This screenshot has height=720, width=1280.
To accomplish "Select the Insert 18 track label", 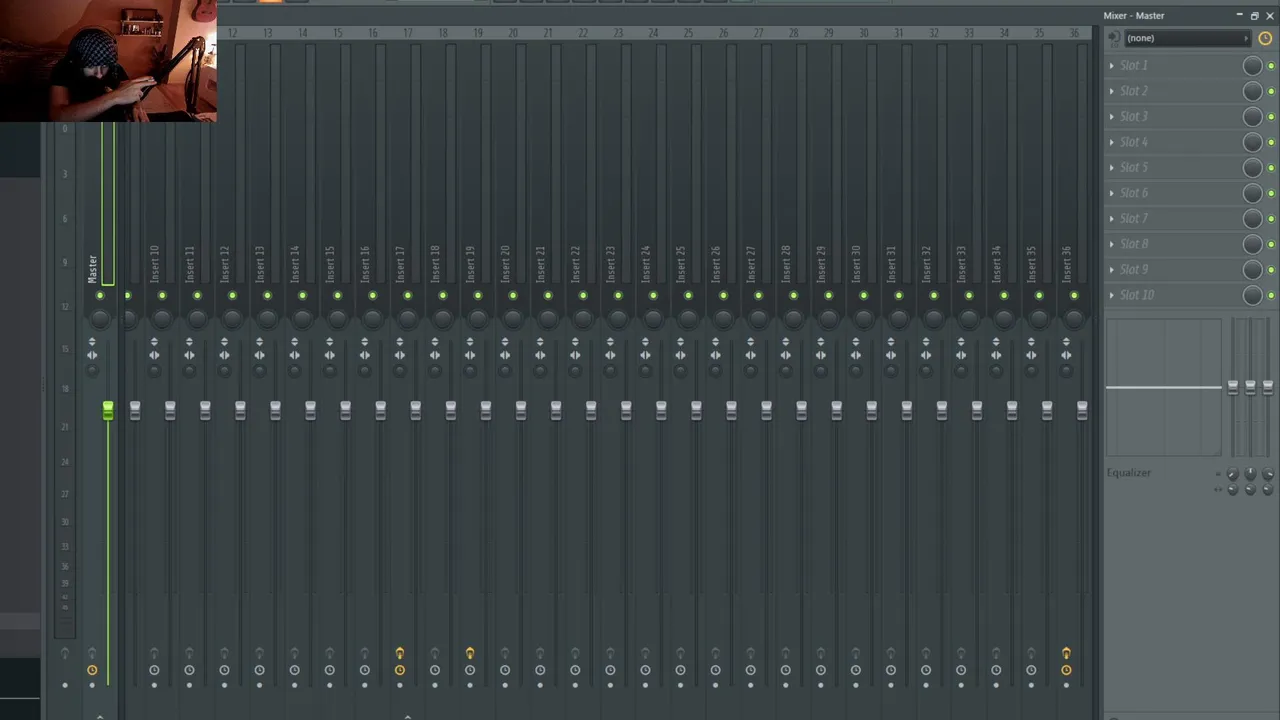I will [x=435, y=263].
